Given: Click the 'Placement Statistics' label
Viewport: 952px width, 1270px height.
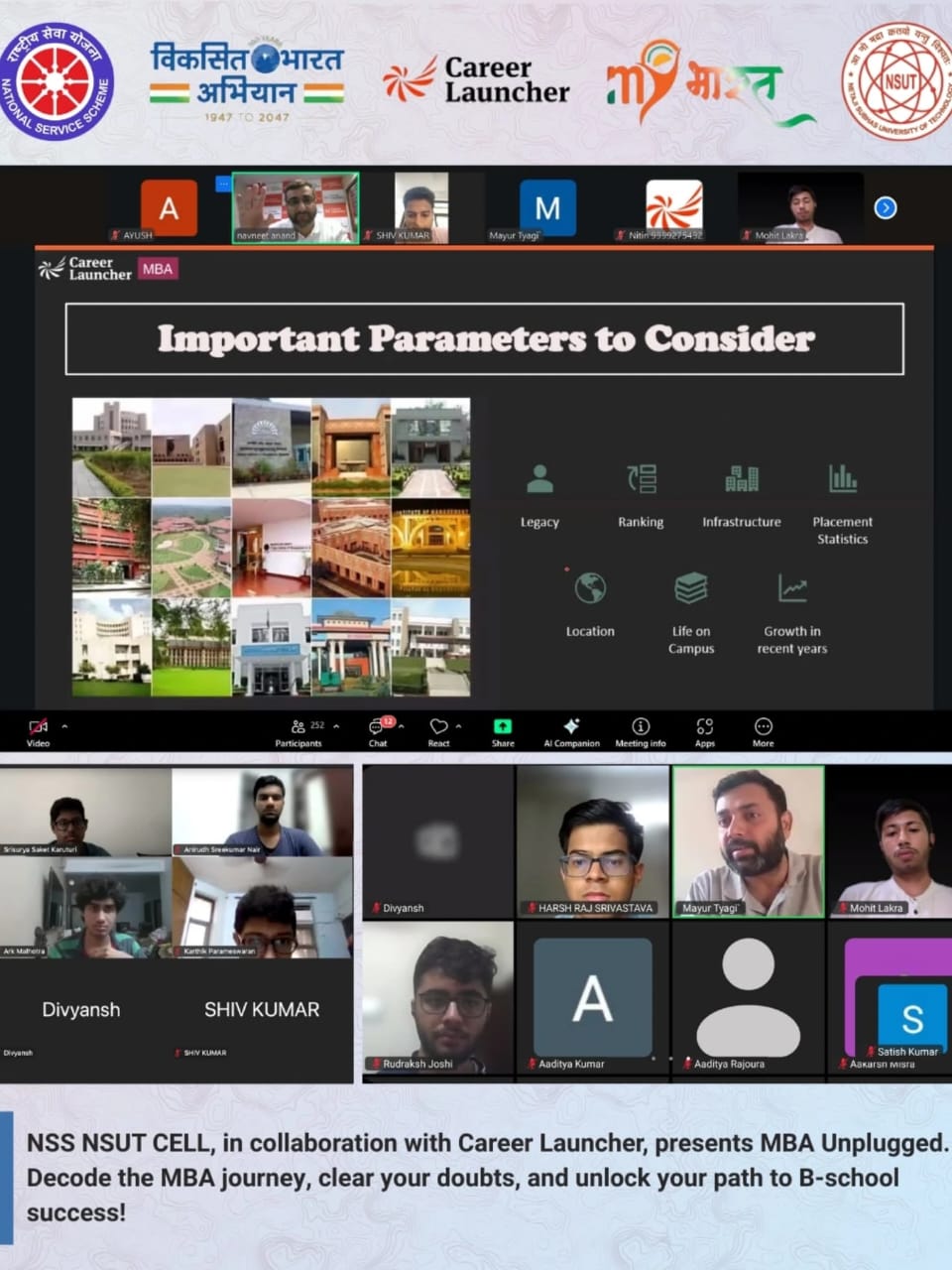Looking at the screenshot, I should [843, 531].
